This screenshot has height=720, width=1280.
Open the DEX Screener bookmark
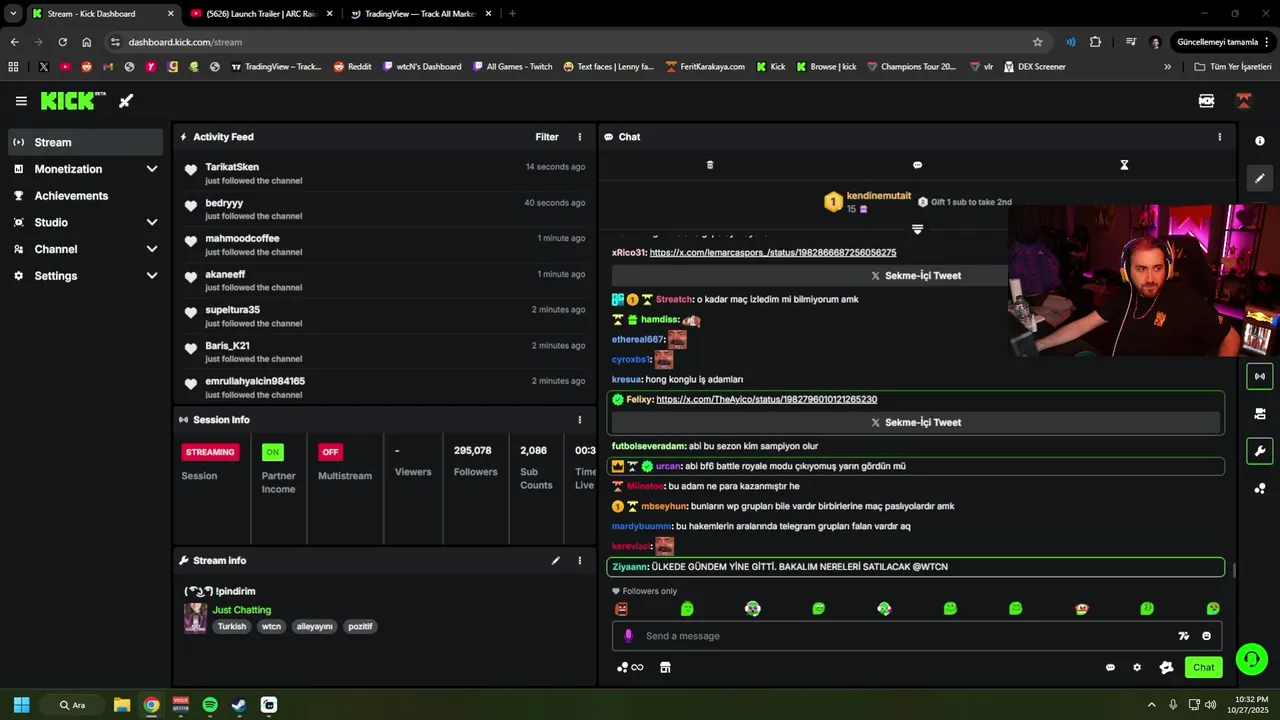pos(1035,67)
